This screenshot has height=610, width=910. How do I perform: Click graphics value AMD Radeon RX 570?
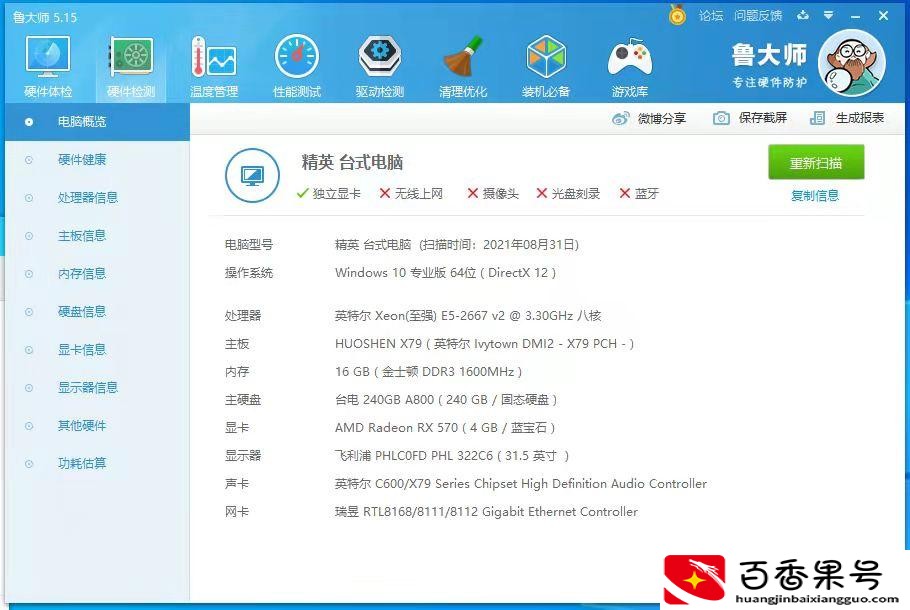445,428
